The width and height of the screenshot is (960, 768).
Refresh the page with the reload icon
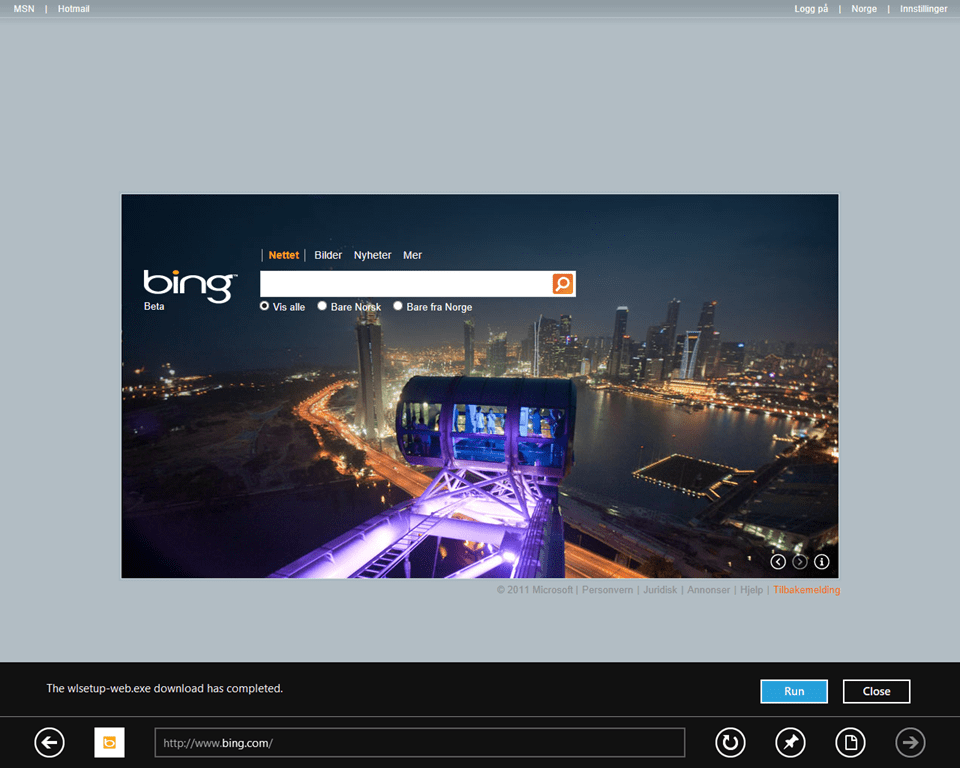(730, 743)
